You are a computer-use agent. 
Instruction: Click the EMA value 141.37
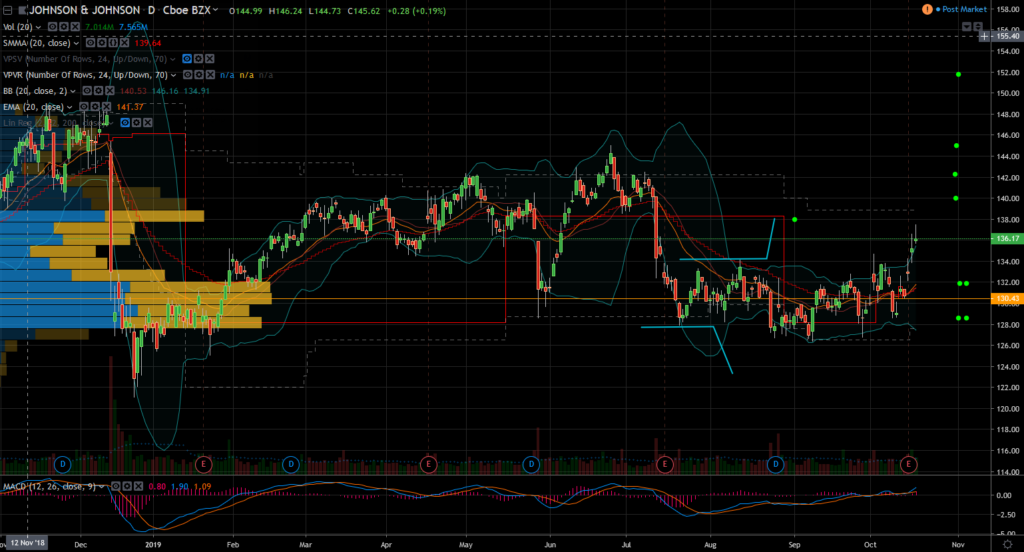130,107
